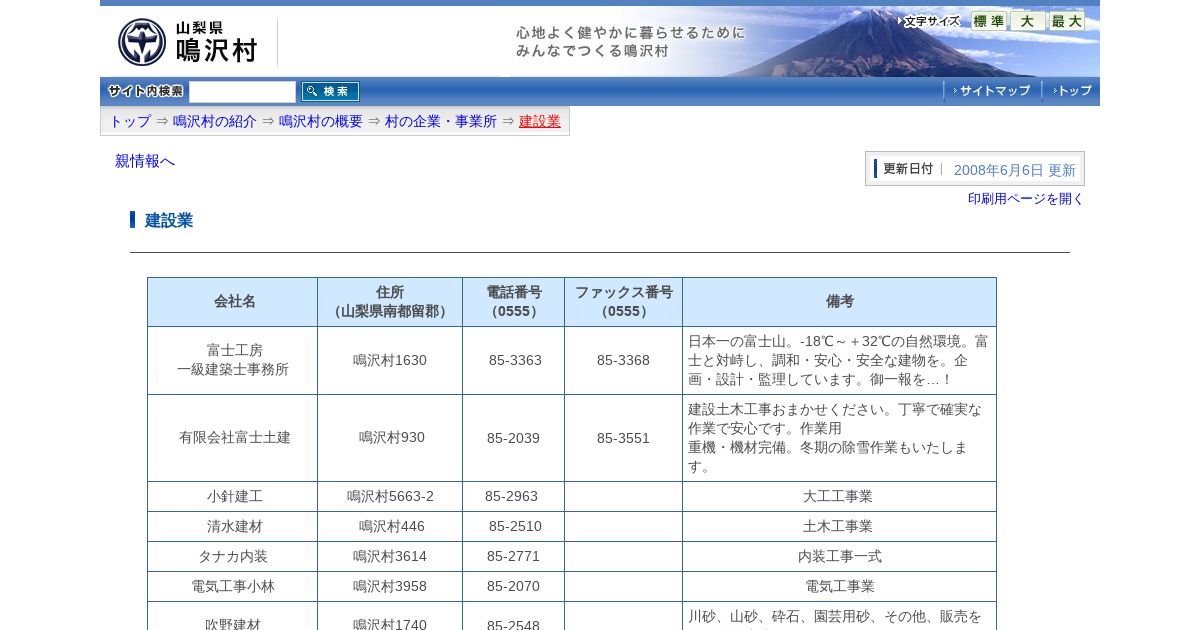Click the 備考 column header
This screenshot has height=630, width=1200.
[840, 302]
